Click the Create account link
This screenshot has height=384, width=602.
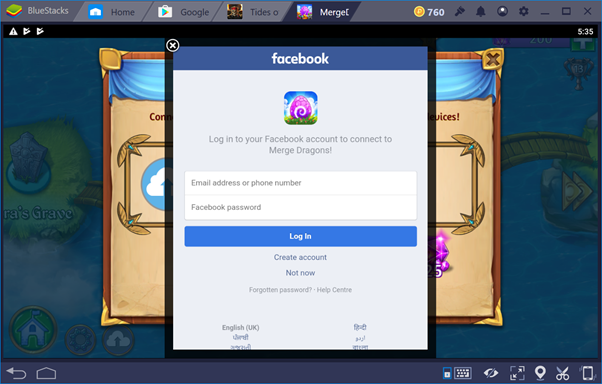coord(300,257)
